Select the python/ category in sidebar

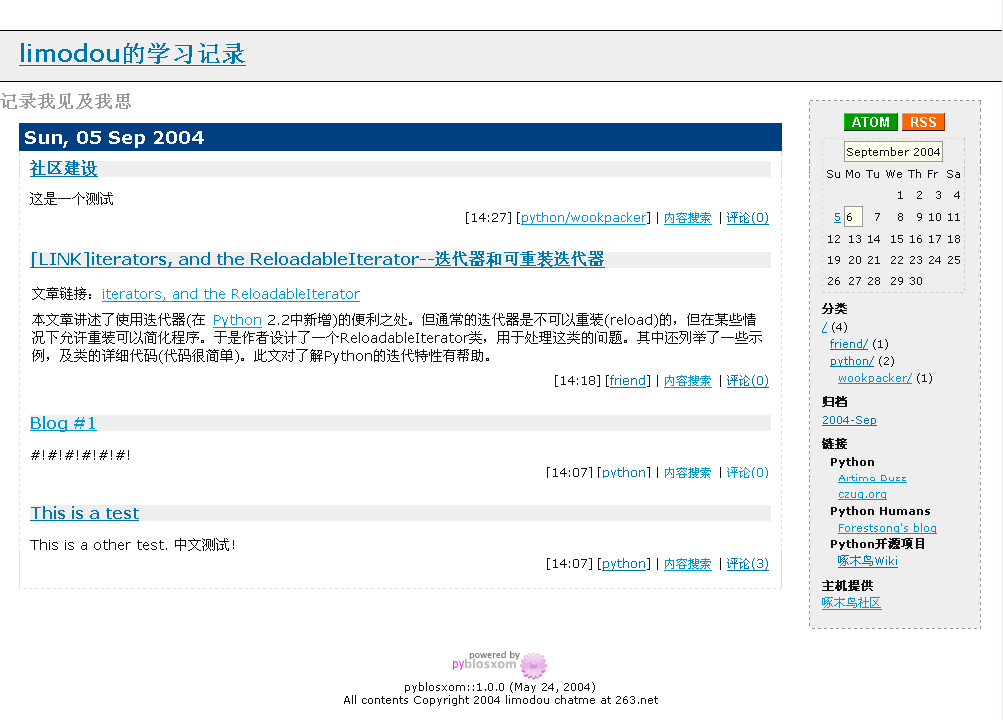click(x=851, y=361)
